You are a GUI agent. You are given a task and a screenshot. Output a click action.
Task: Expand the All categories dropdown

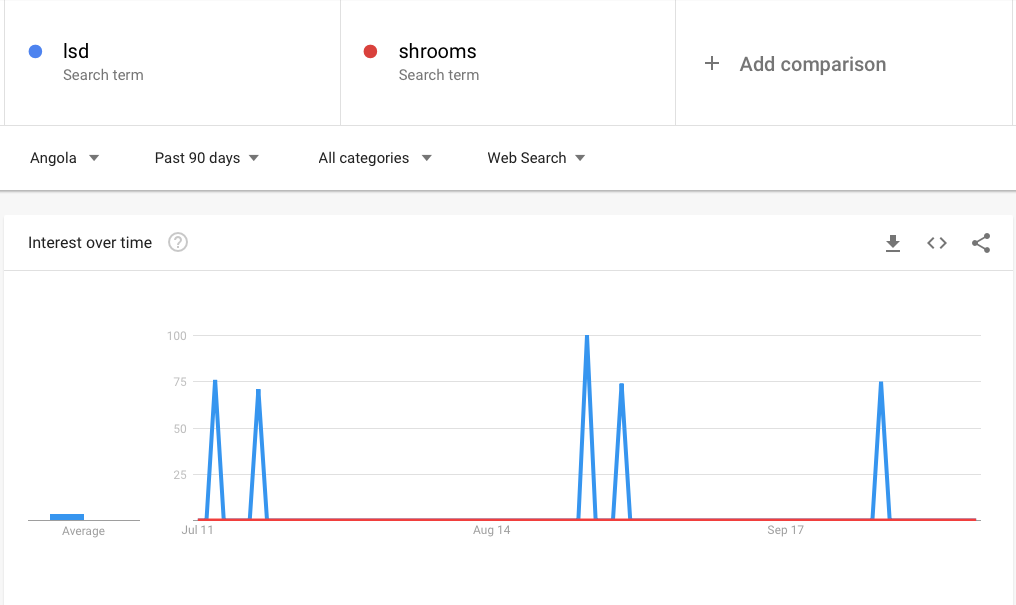[374, 158]
